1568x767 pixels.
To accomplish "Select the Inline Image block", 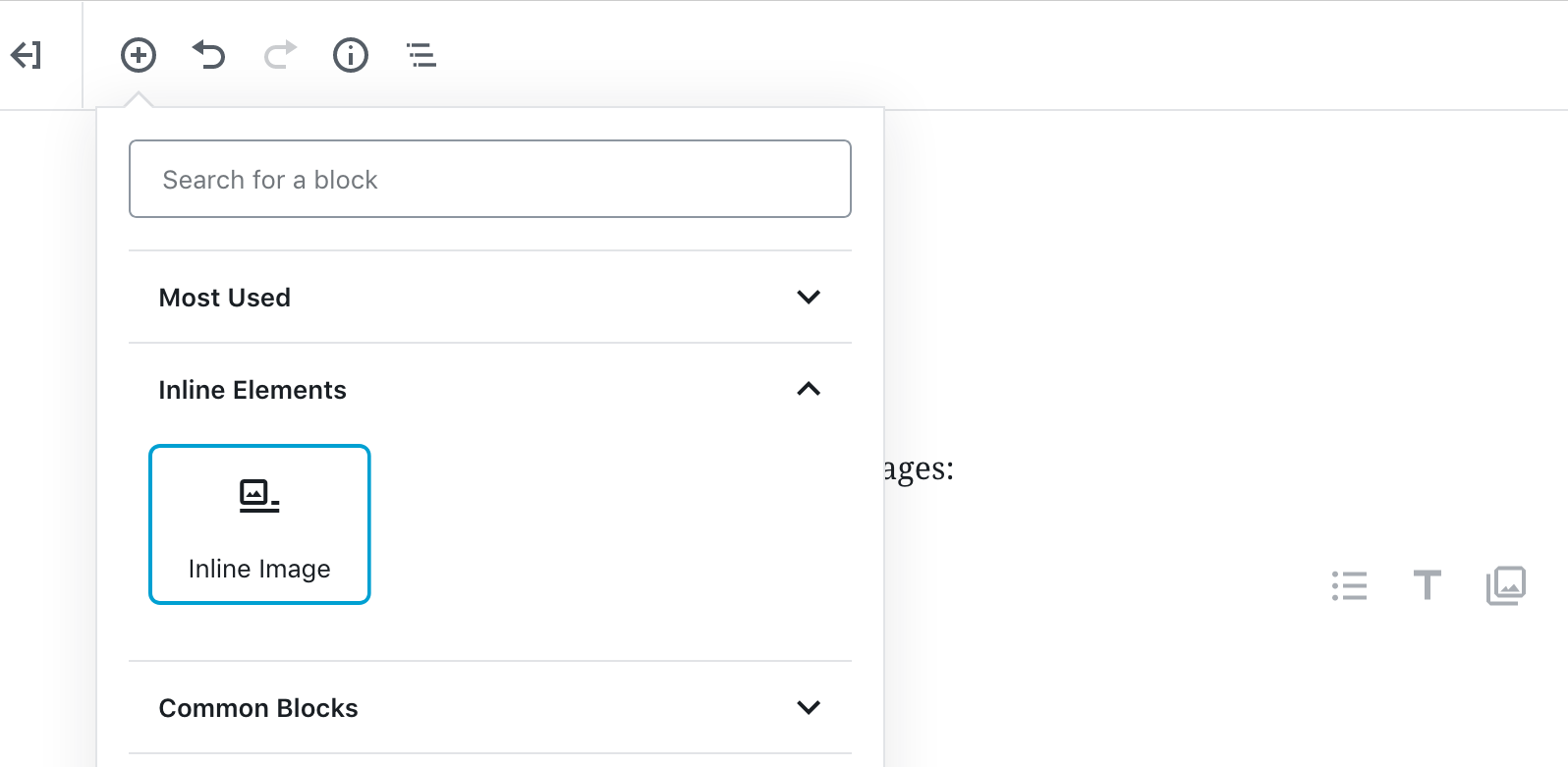I will pyautogui.click(x=258, y=524).
